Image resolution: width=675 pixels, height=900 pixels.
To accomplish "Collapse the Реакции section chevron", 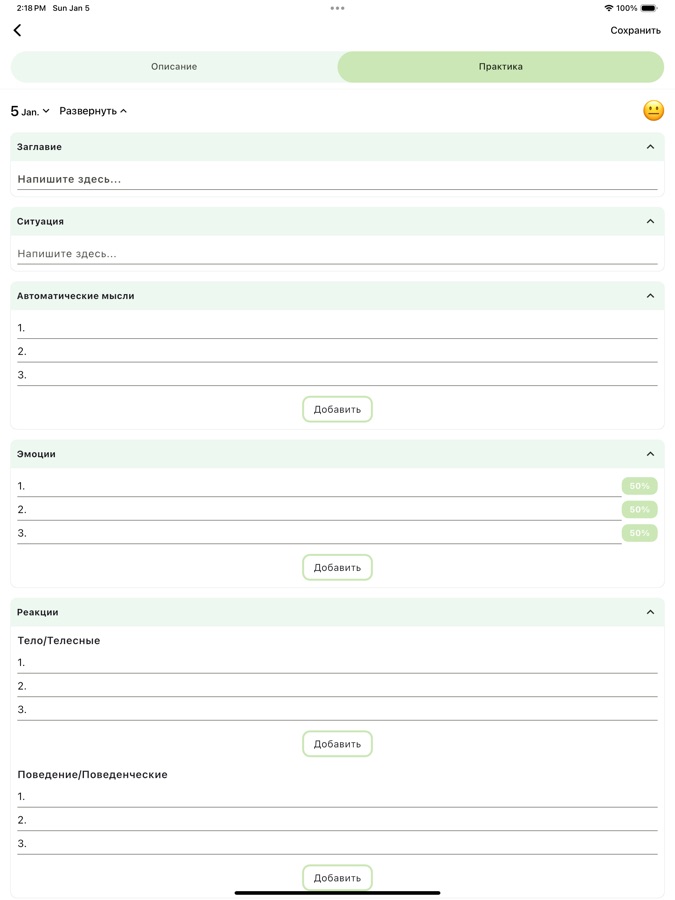I will (x=650, y=612).
